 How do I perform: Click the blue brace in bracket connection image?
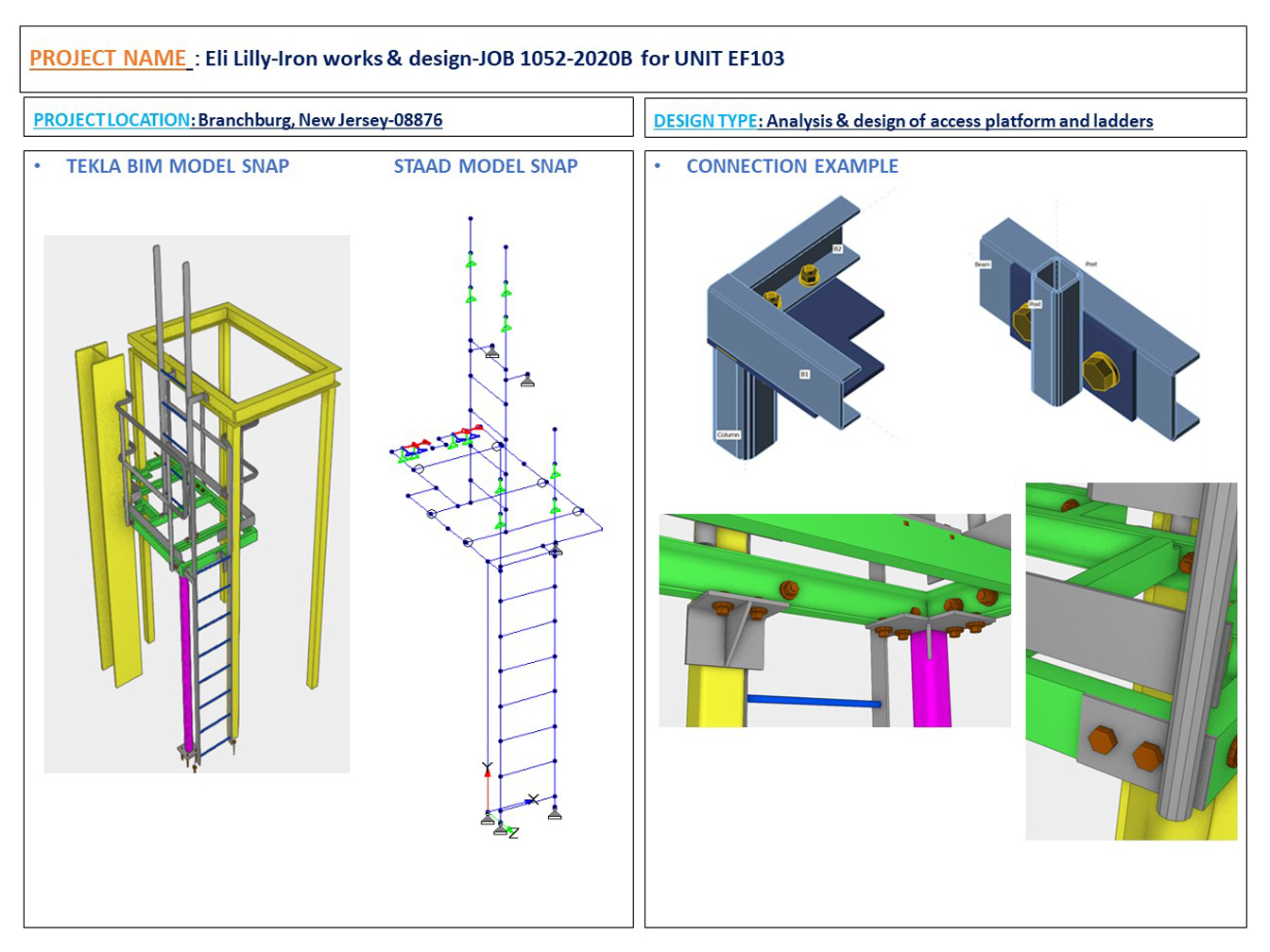(x=814, y=702)
